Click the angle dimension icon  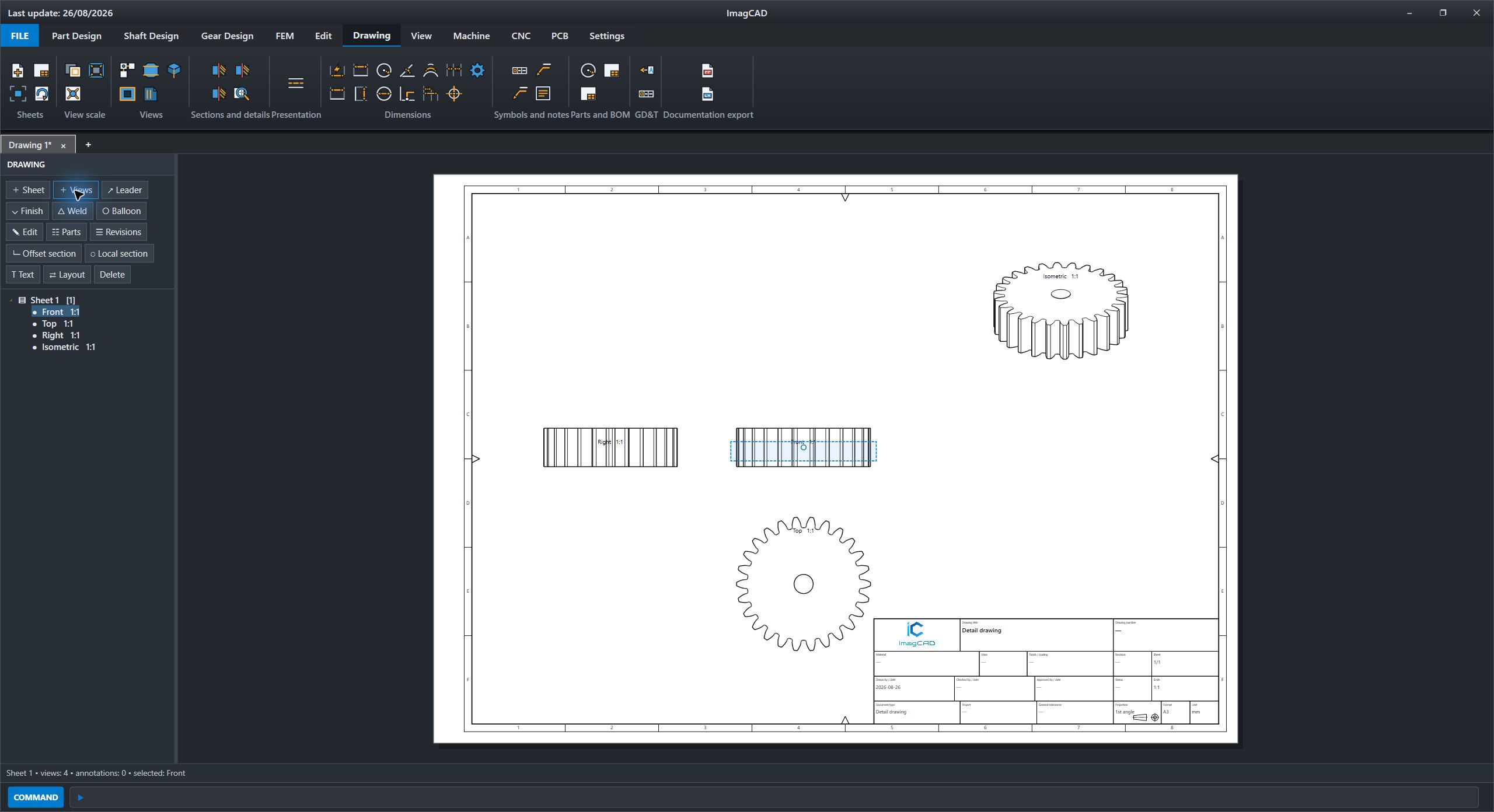pyautogui.click(x=407, y=71)
